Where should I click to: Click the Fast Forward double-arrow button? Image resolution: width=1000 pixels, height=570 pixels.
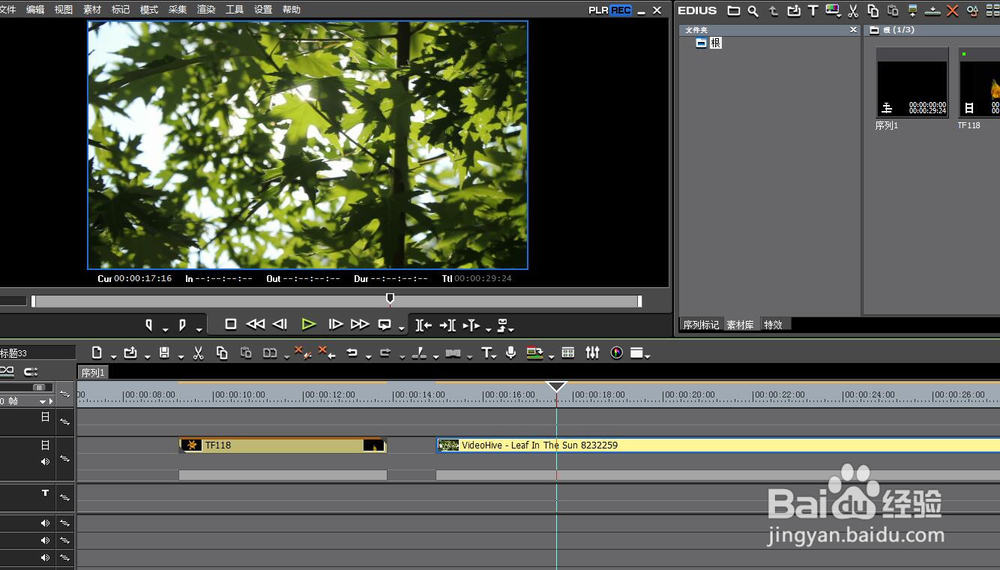360,325
